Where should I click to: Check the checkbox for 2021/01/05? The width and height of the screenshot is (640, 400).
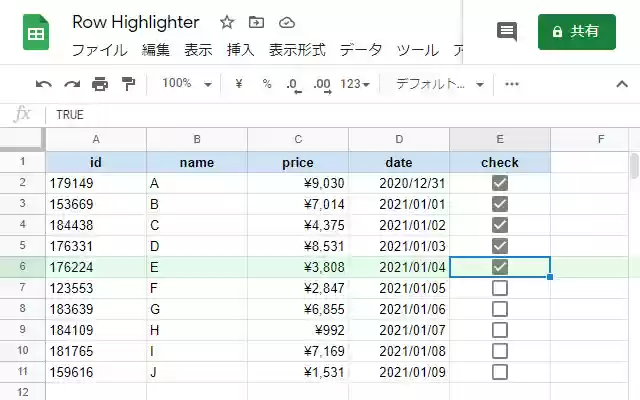click(x=500, y=288)
